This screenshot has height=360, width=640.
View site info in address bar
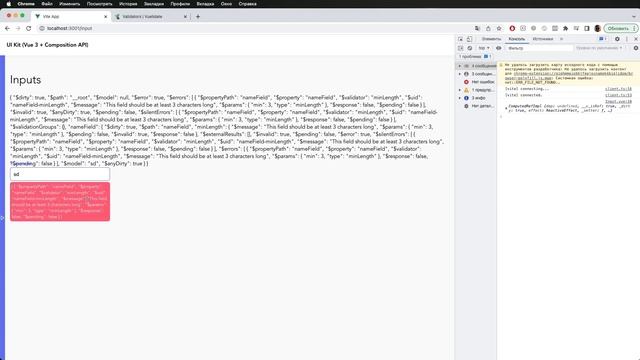click(x=42, y=28)
